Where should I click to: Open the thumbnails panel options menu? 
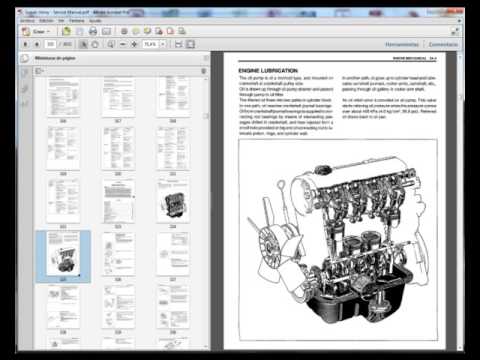pos(40,71)
